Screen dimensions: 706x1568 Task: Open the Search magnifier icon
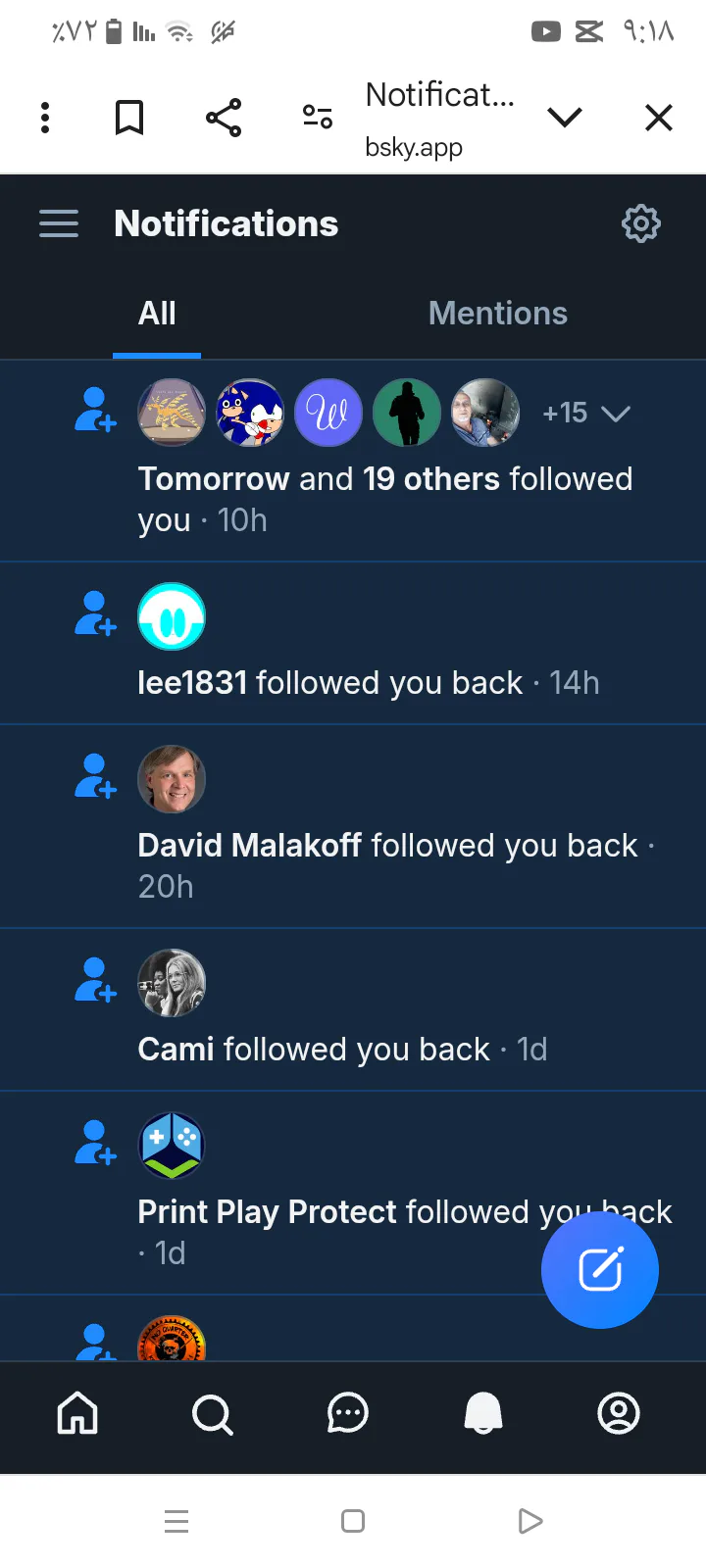[x=213, y=1414]
